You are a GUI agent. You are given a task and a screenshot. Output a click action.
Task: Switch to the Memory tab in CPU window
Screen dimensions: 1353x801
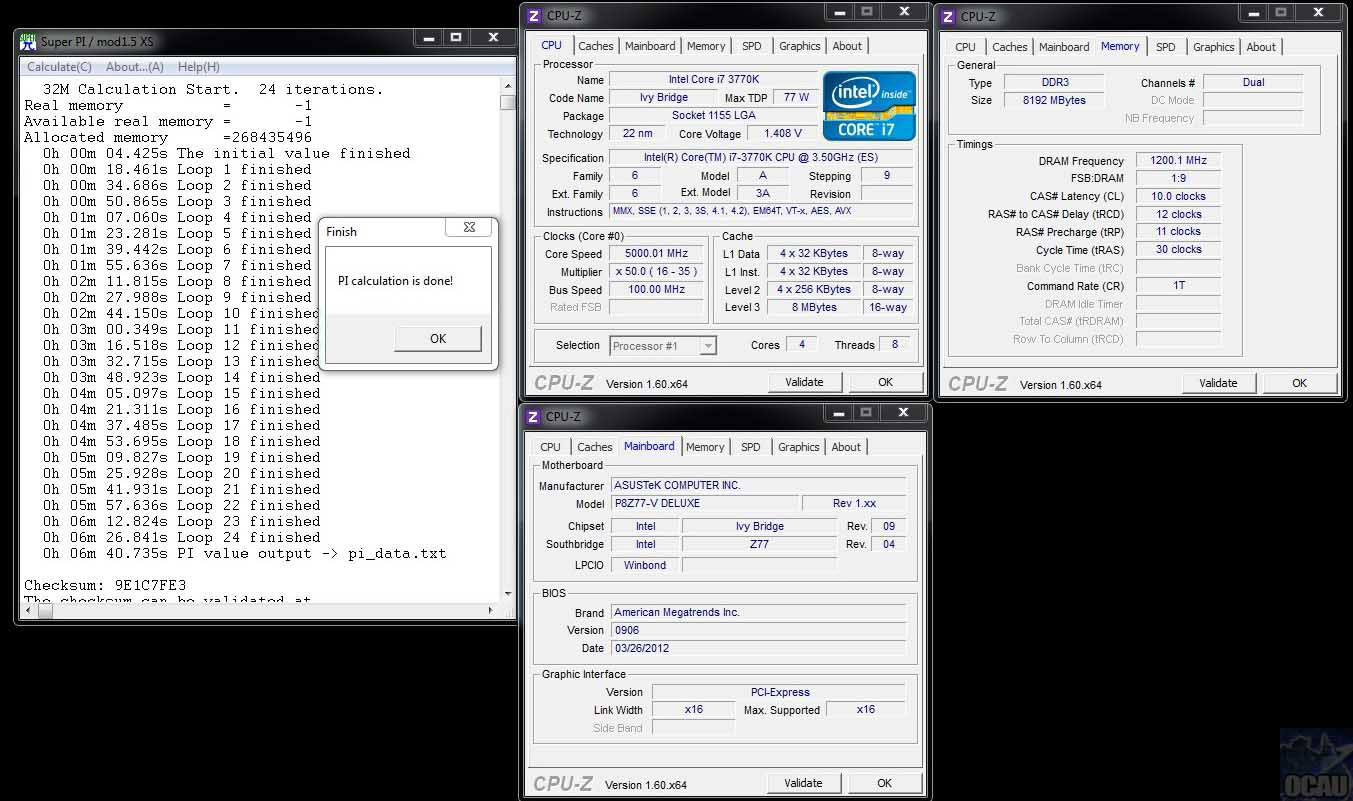click(x=706, y=46)
